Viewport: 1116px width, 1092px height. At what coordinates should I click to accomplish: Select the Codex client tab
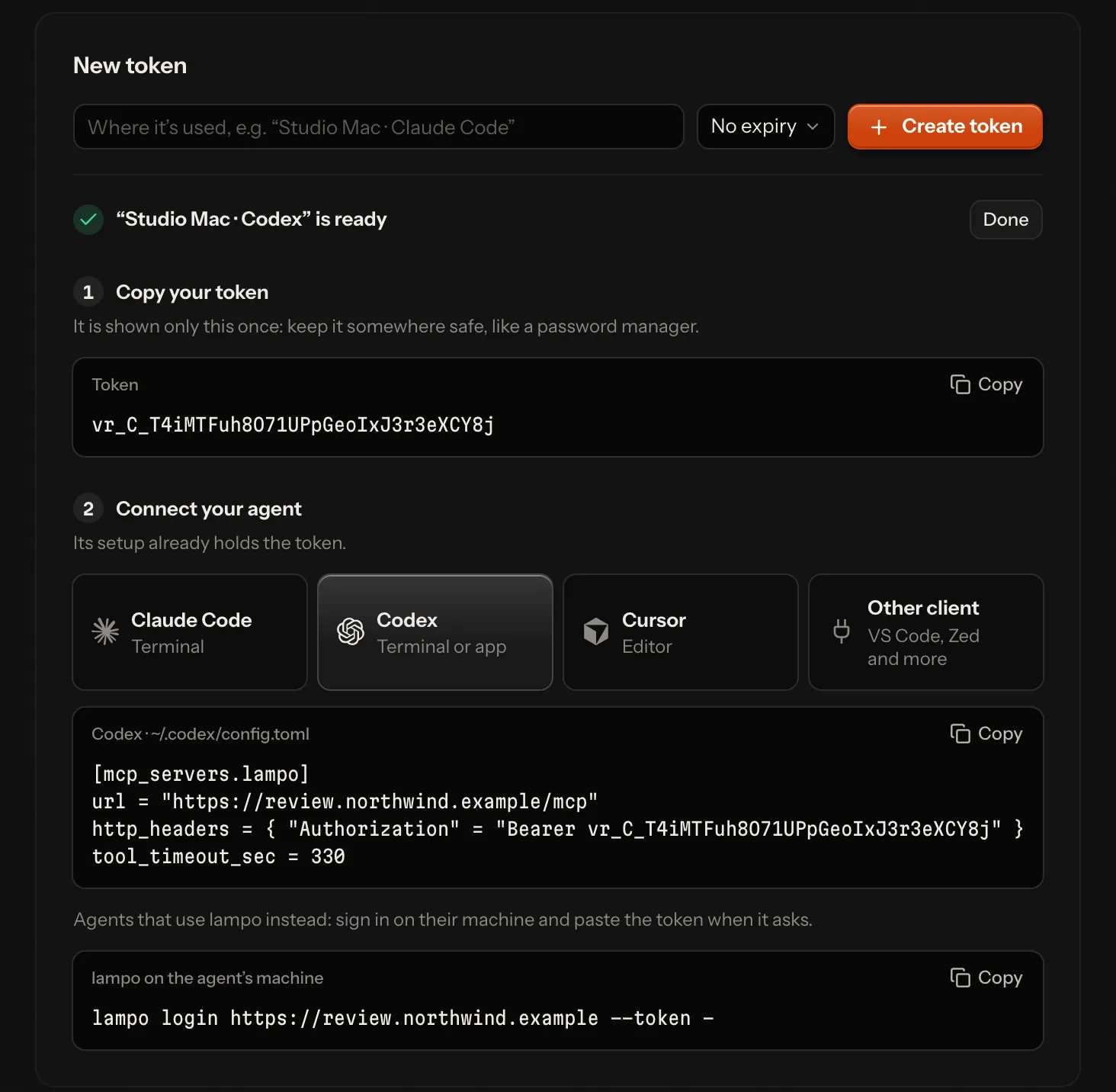click(435, 632)
